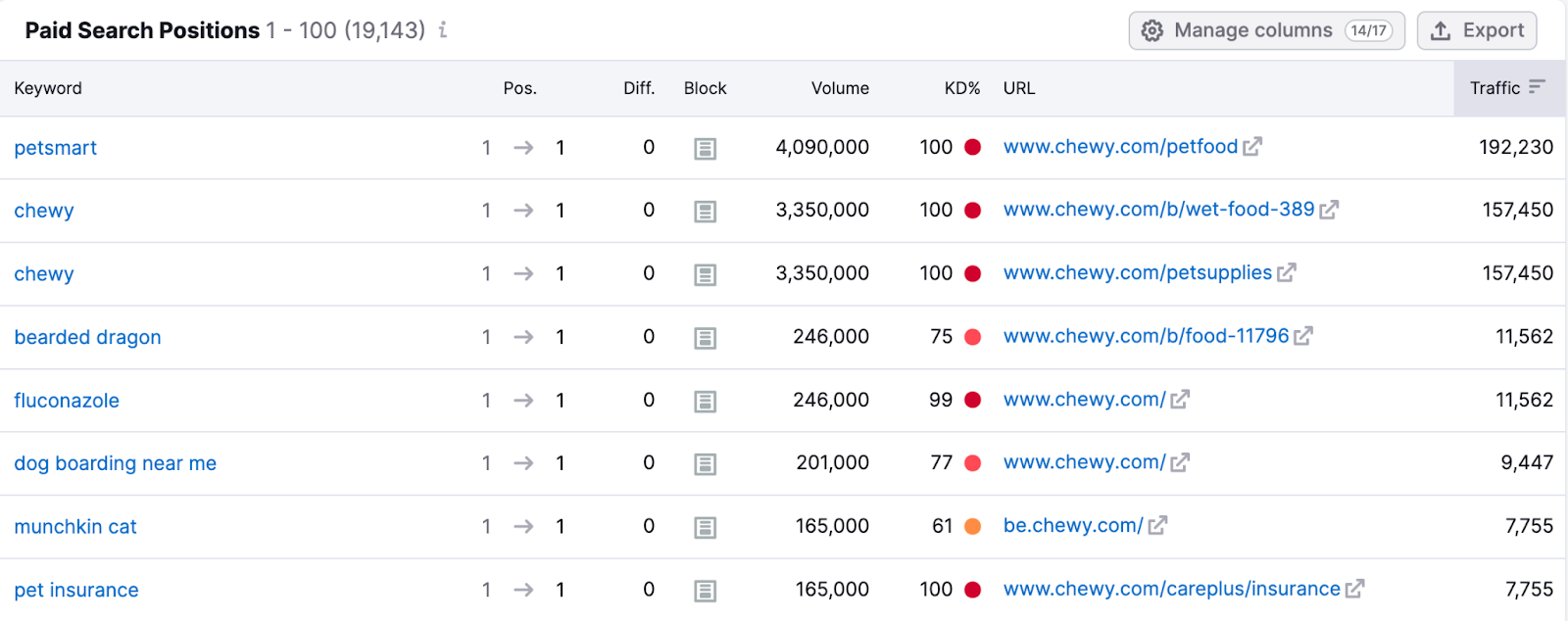
Task: Open be.chewy.com/ URL link
Action: click(x=1073, y=526)
